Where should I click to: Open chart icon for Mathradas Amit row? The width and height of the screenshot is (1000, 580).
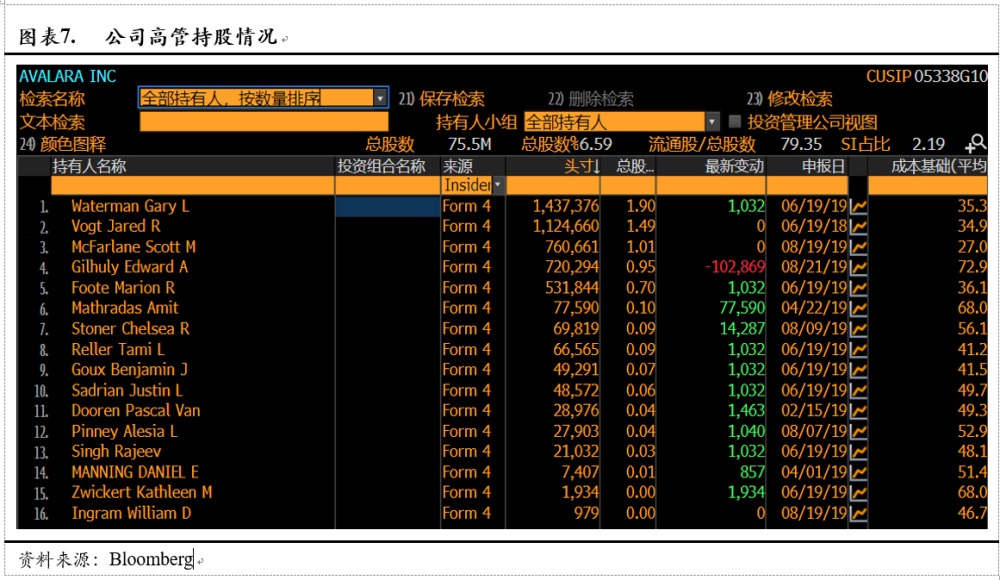click(x=858, y=308)
